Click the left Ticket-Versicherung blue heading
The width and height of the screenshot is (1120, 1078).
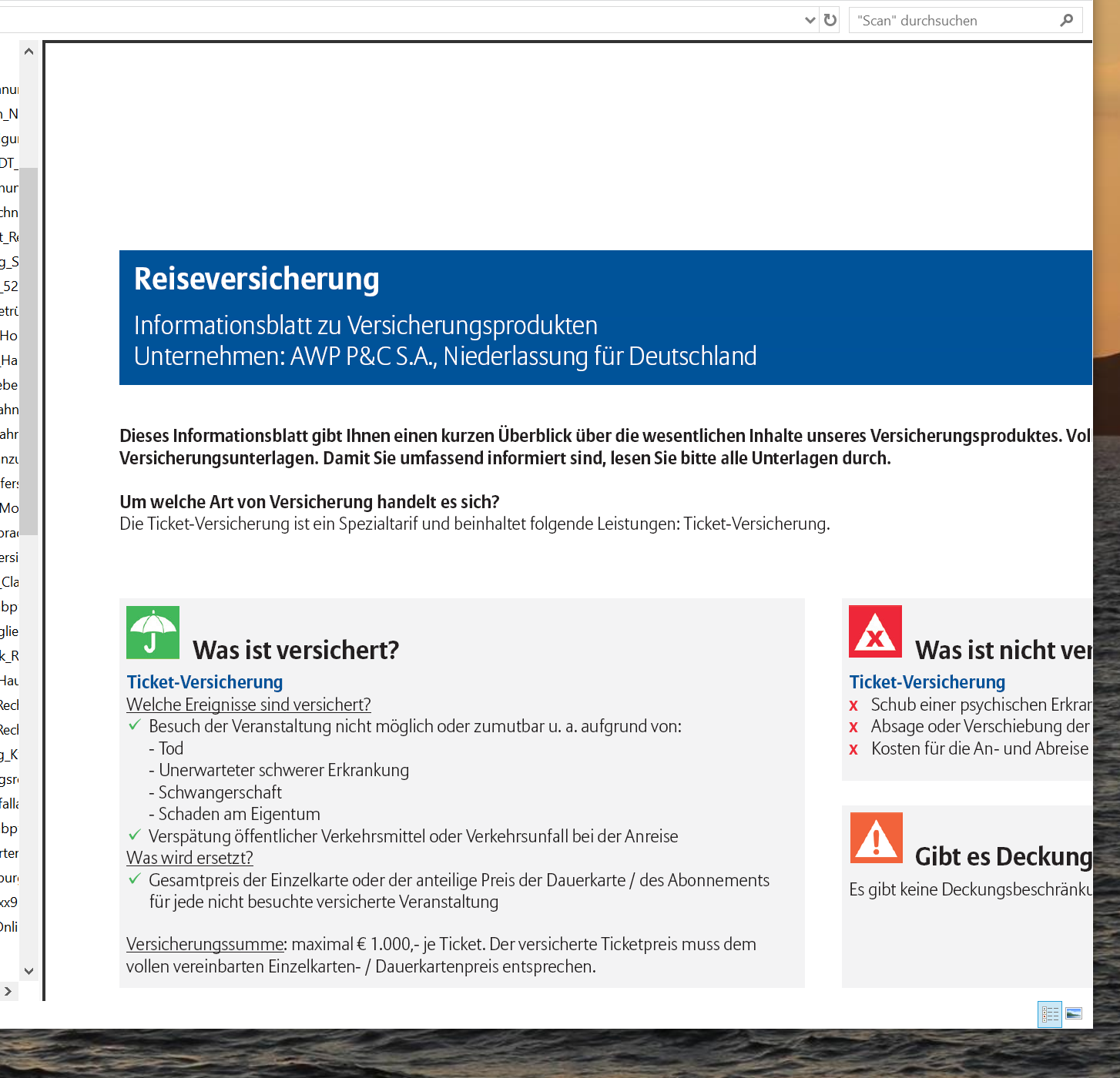tap(205, 682)
